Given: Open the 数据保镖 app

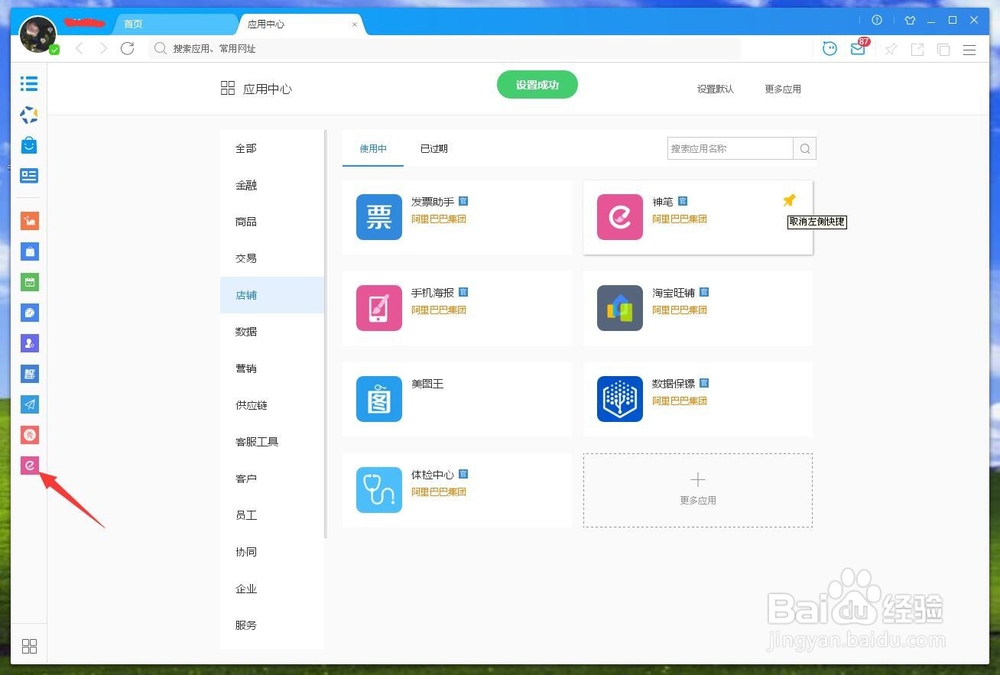Looking at the screenshot, I should click(698, 399).
